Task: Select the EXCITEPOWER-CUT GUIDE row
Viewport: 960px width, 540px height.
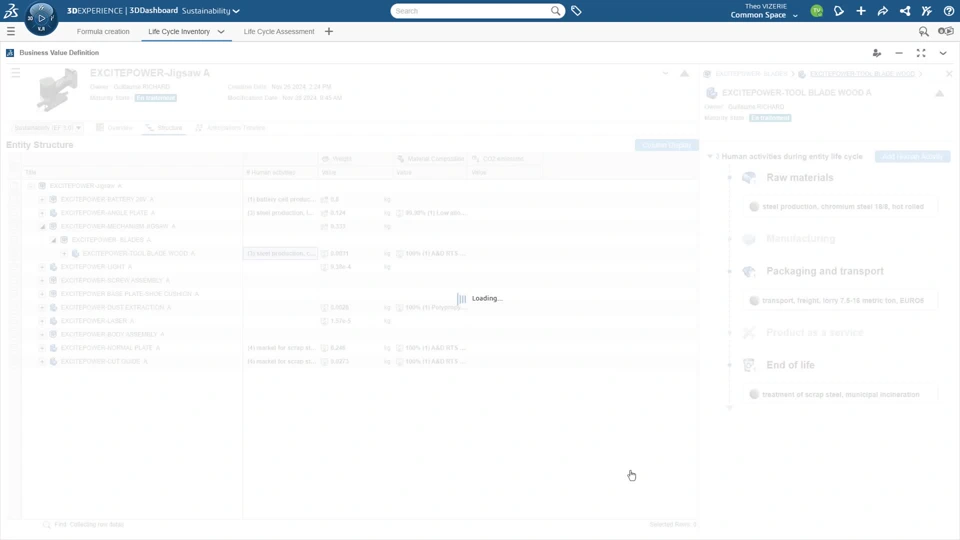Action: (x=360, y=361)
